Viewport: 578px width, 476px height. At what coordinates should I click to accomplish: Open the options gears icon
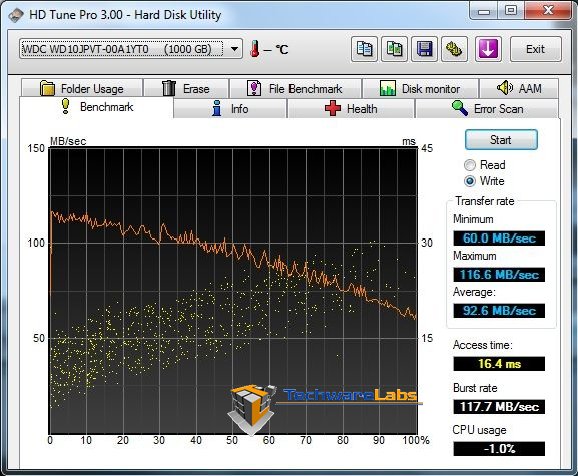click(x=454, y=49)
